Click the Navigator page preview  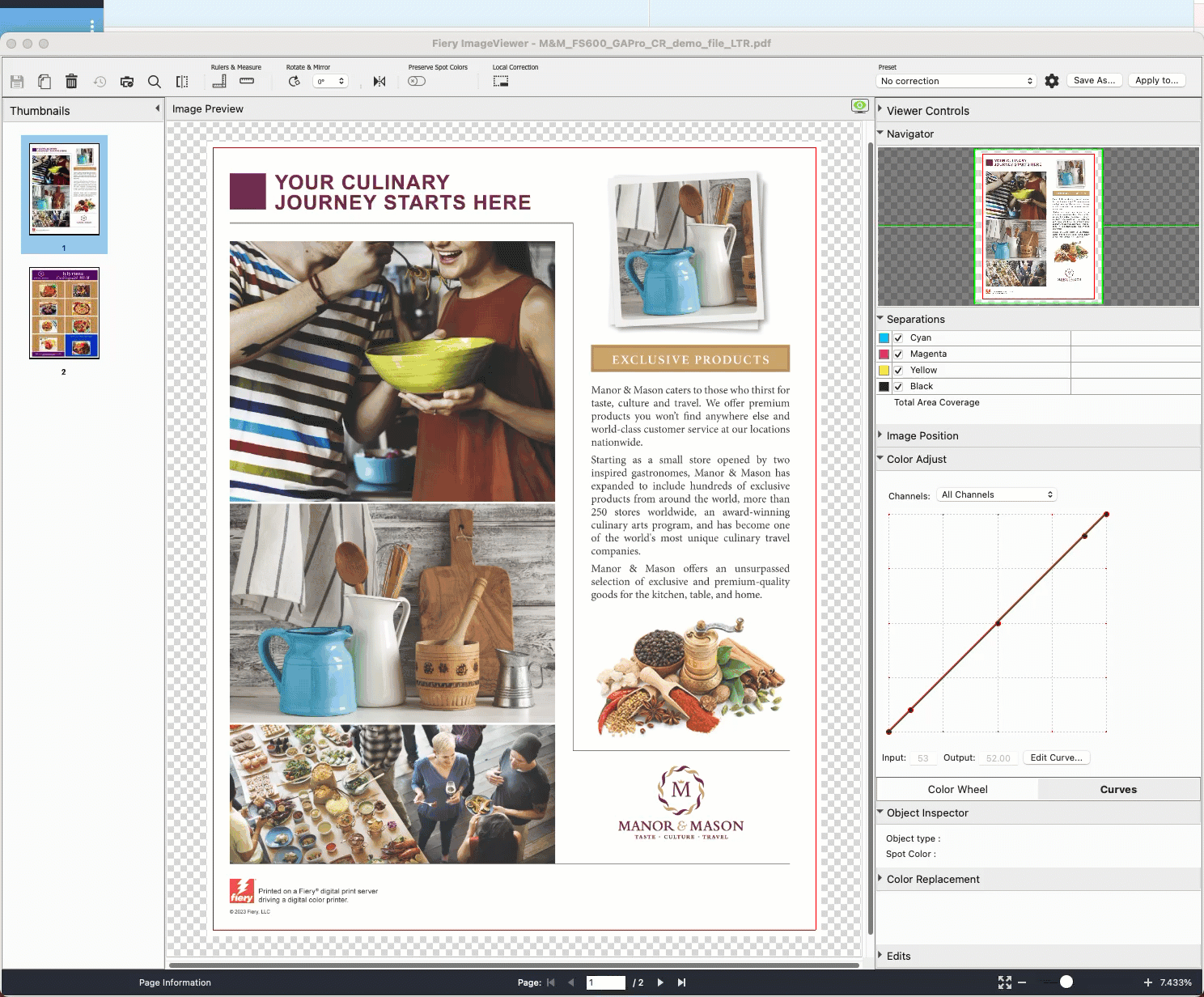pos(1039,227)
